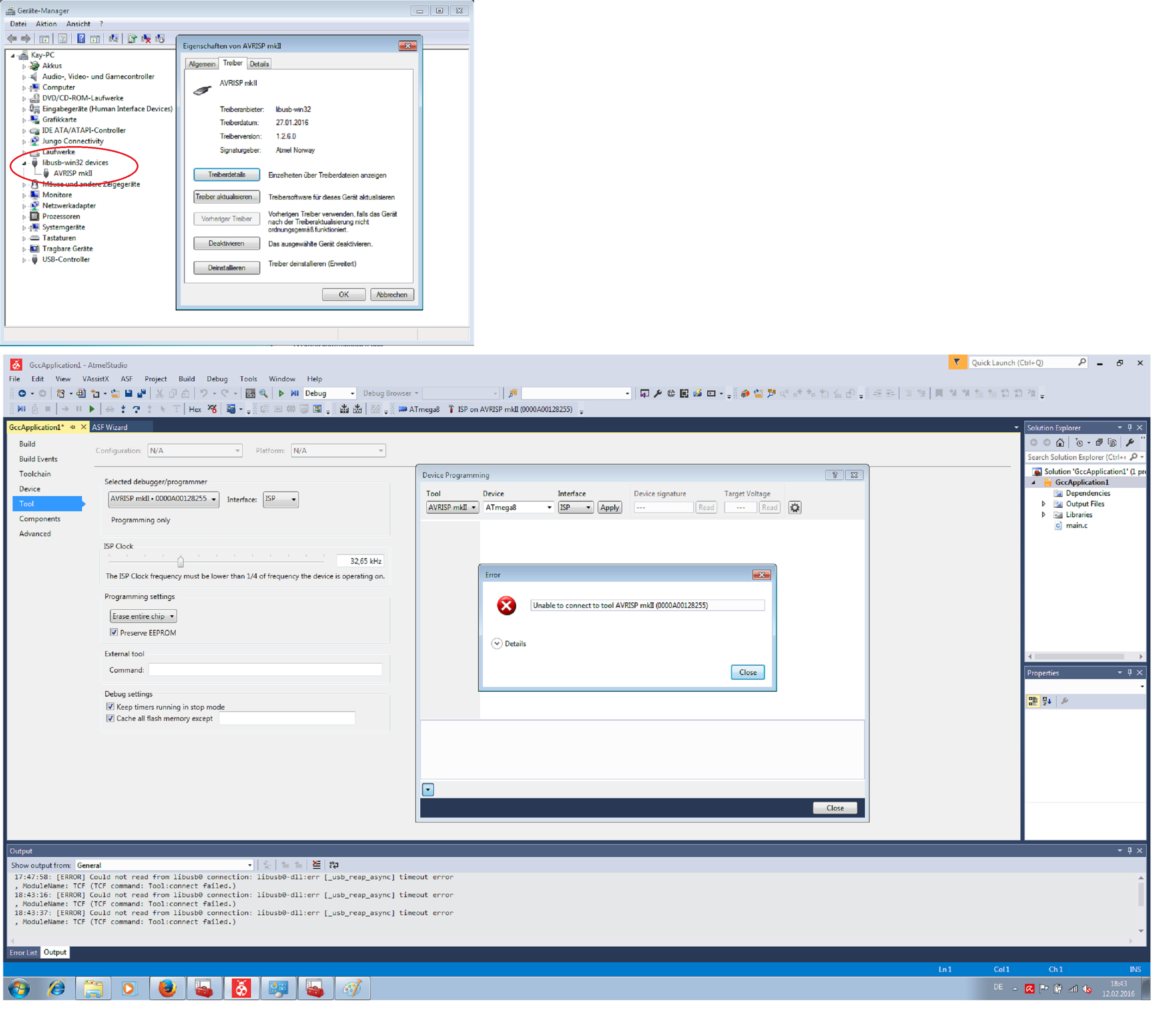
Task: Click the Save icon in Atmel Studio toolbar
Action: click(128, 393)
